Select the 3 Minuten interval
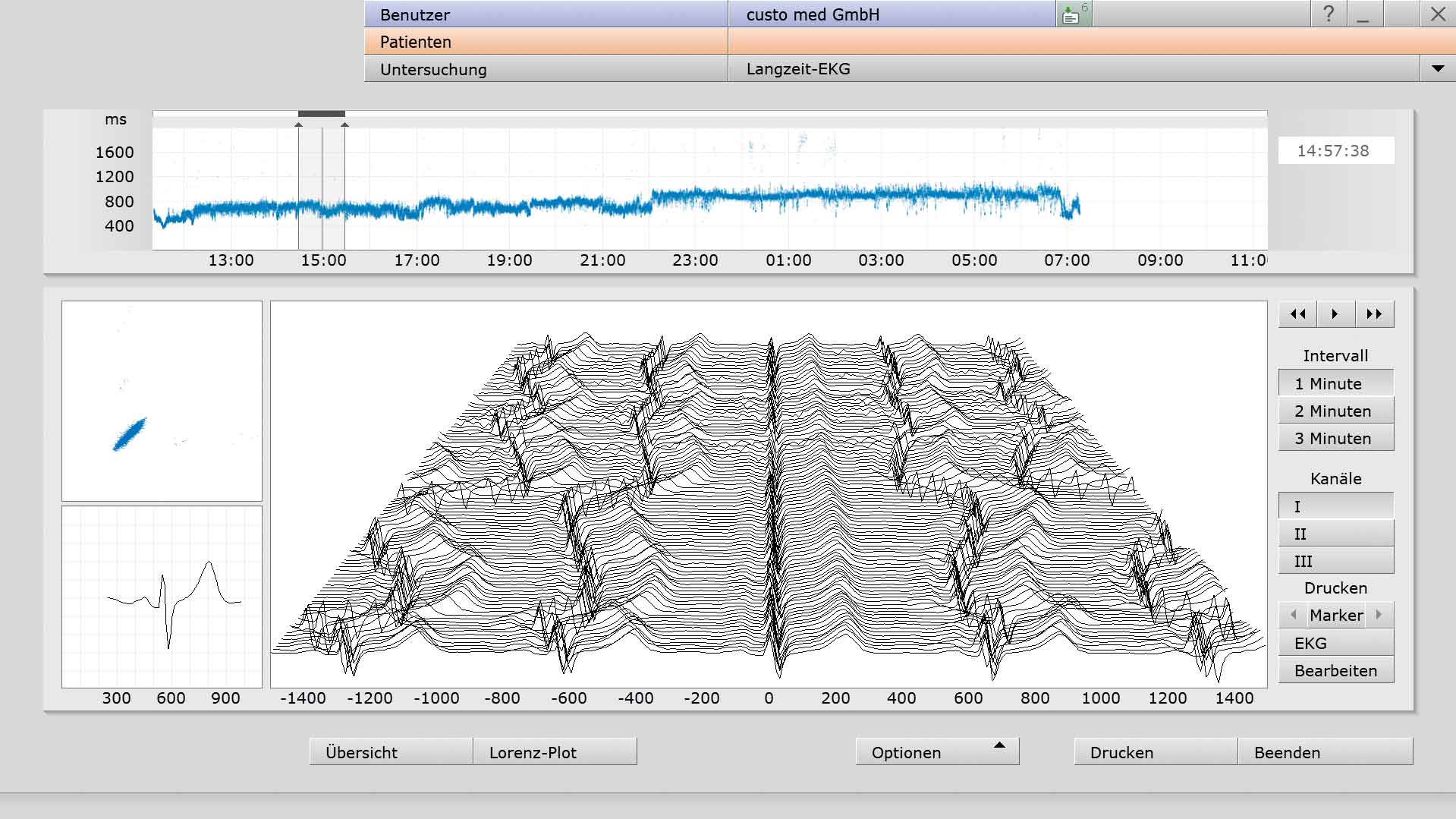The width and height of the screenshot is (1456, 819). [1336, 438]
